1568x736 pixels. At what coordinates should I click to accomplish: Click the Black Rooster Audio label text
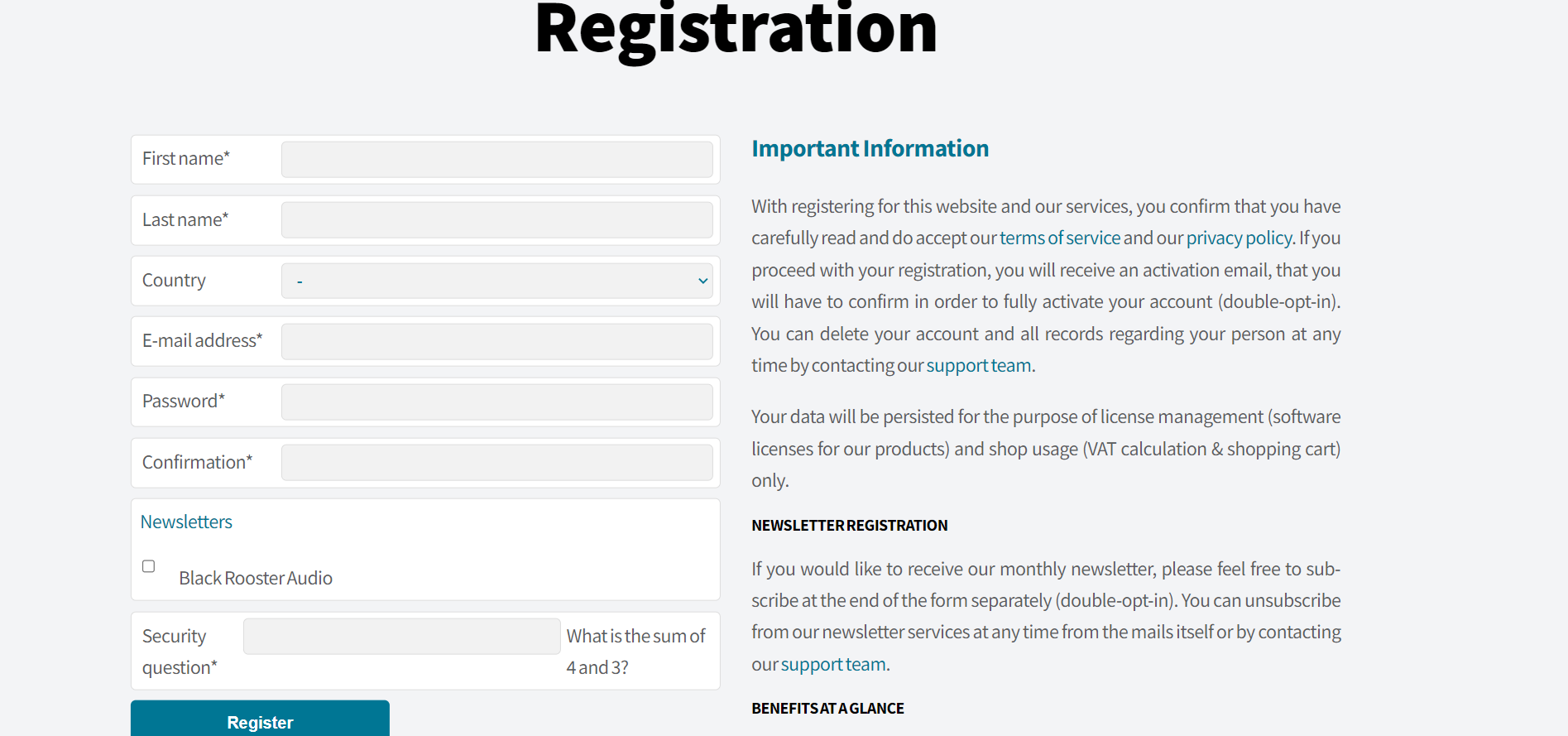pos(256,579)
